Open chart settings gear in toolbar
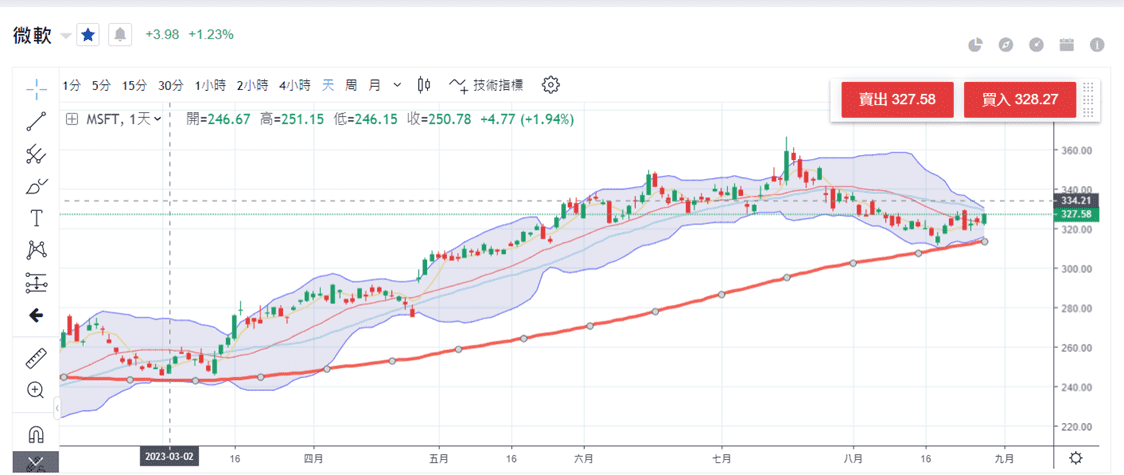 pos(551,85)
